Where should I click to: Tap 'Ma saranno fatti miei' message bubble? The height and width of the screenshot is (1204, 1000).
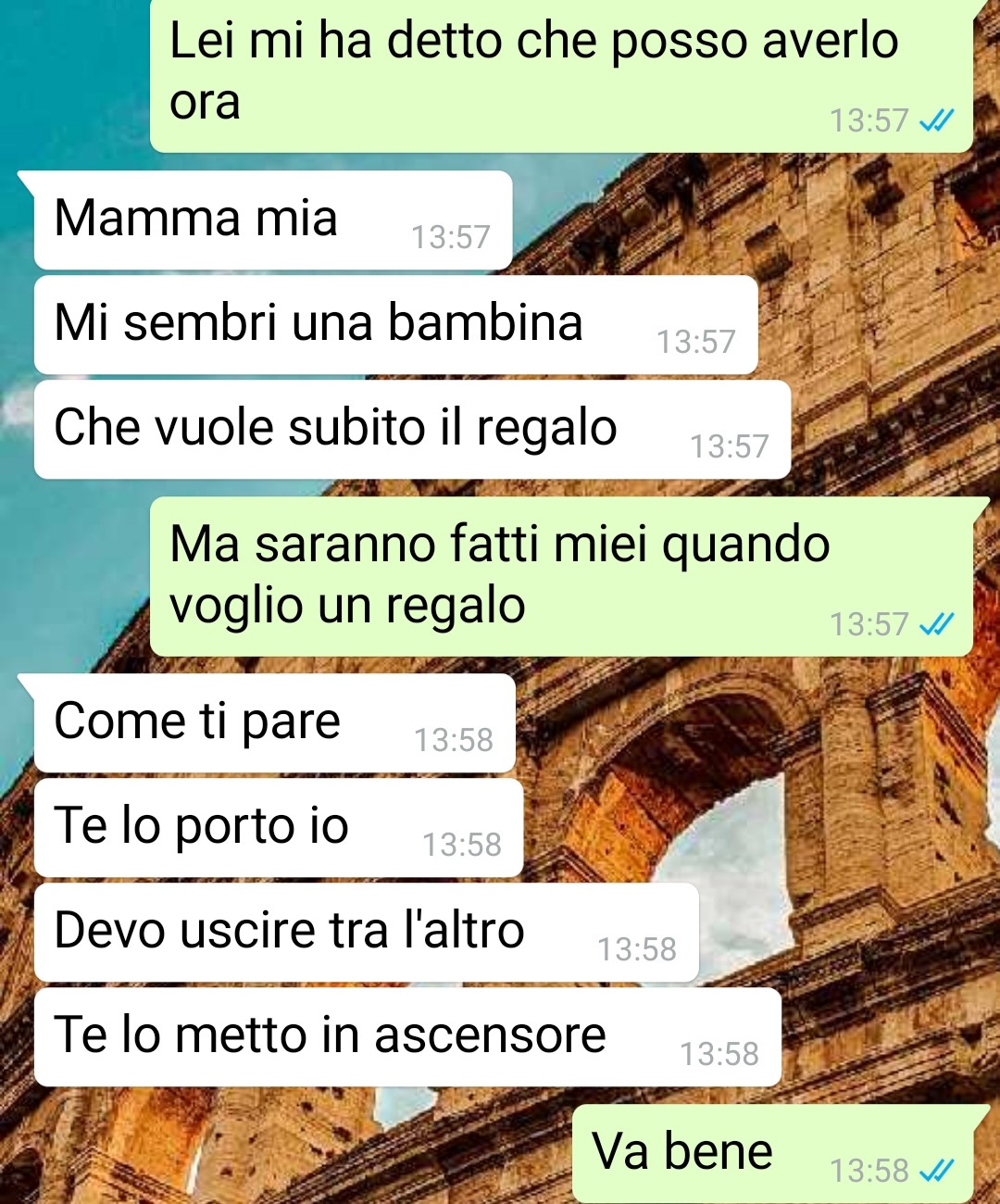(x=561, y=577)
